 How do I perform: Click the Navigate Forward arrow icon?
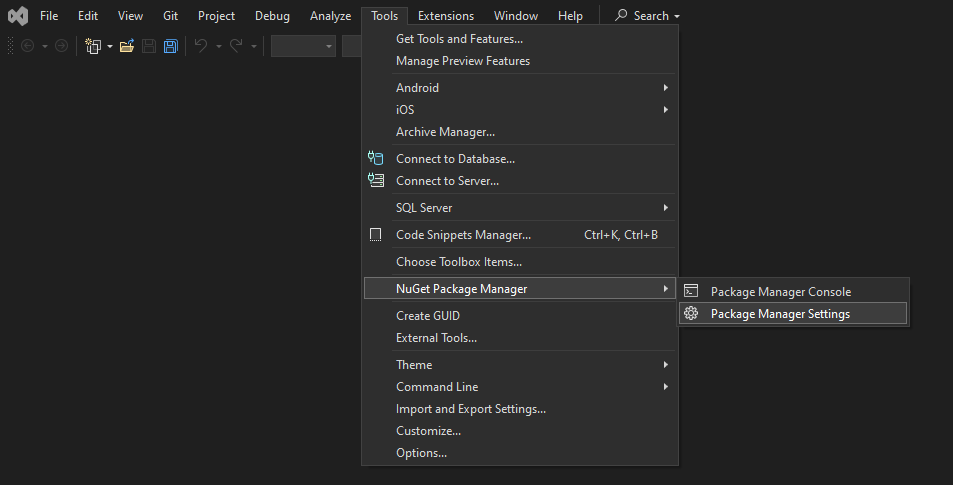point(61,46)
